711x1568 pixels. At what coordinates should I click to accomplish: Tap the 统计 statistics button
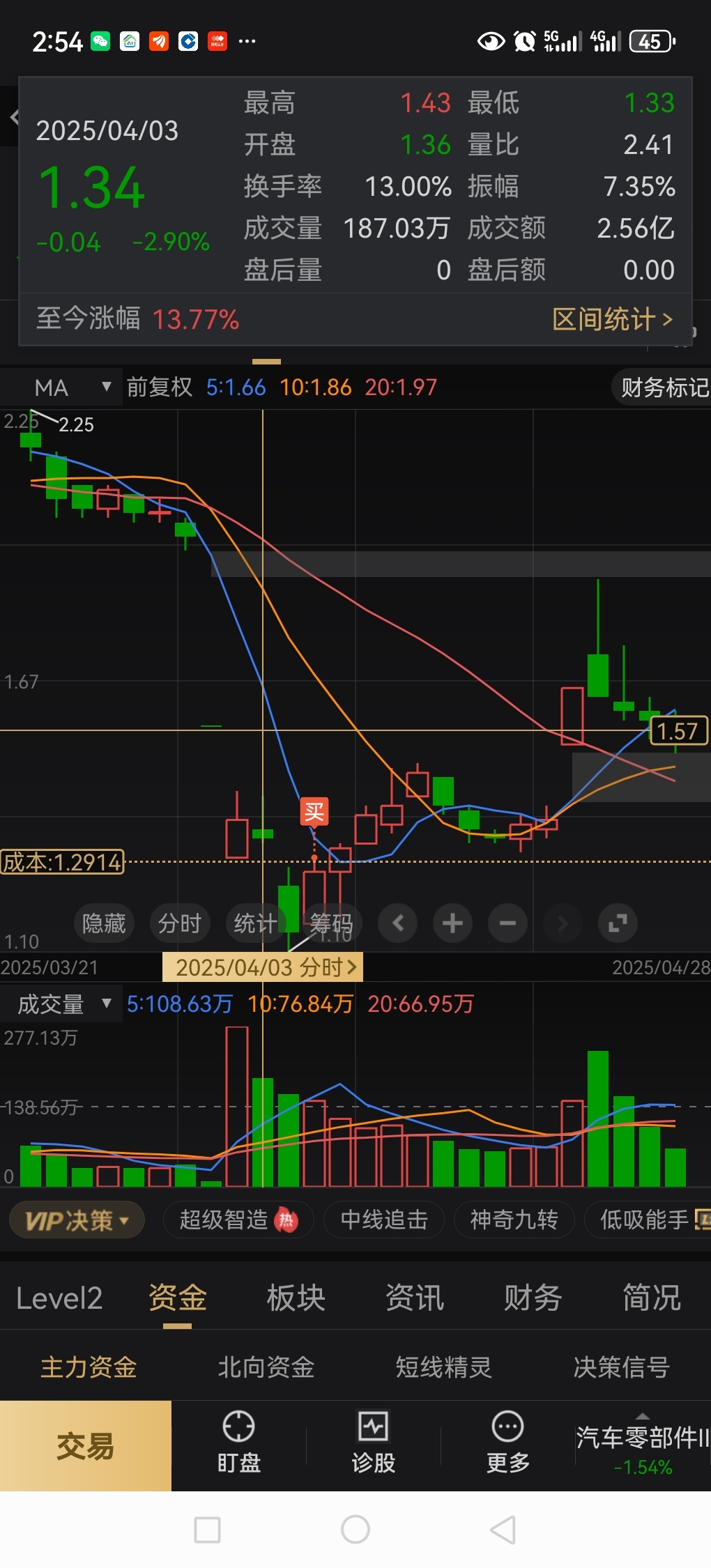pyautogui.click(x=256, y=923)
